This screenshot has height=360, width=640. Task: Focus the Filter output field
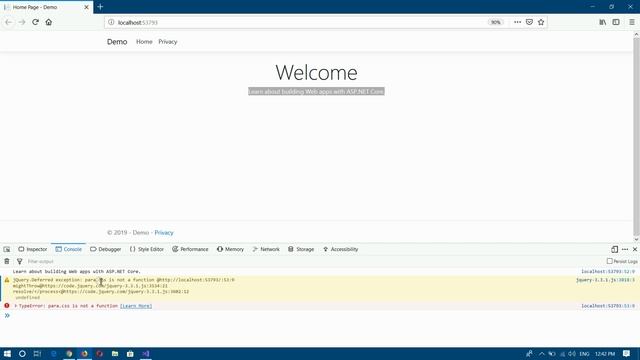[x=314, y=261]
